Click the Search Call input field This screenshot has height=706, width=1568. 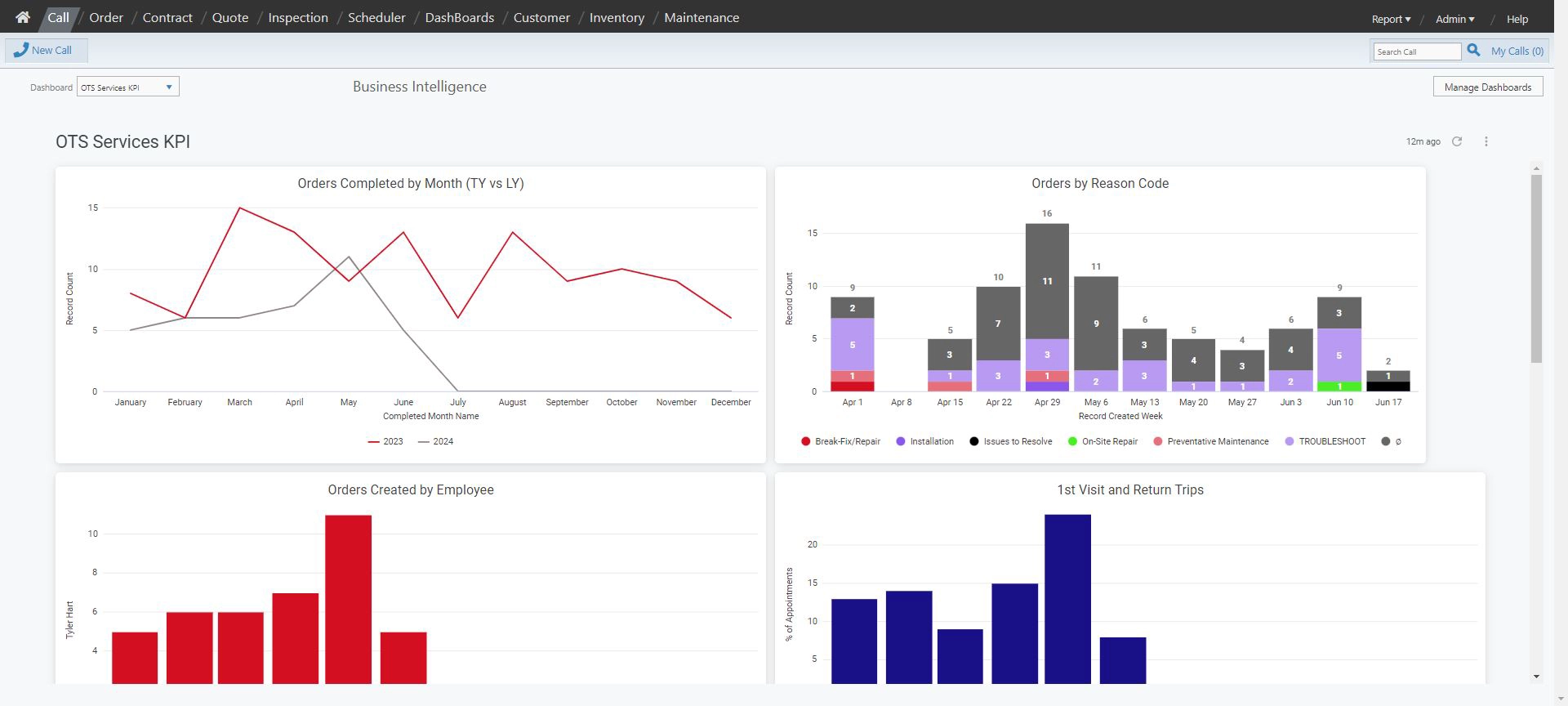point(1416,51)
